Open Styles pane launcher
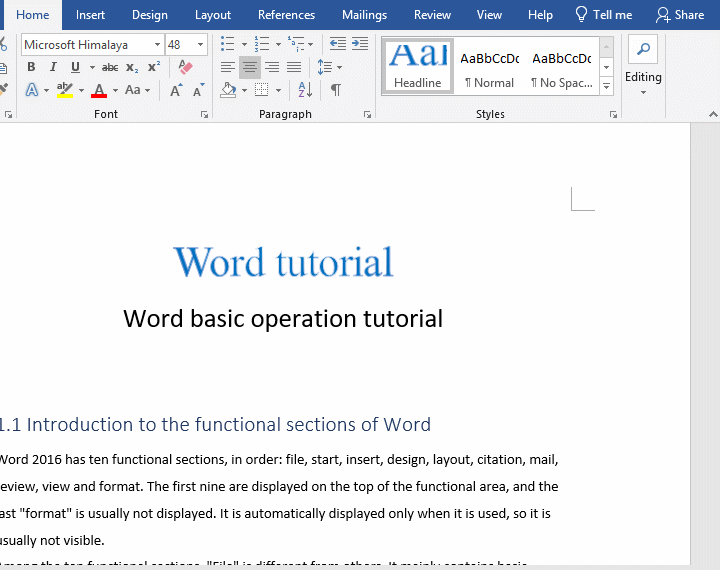Viewport: 720px width, 570px height. click(x=613, y=115)
